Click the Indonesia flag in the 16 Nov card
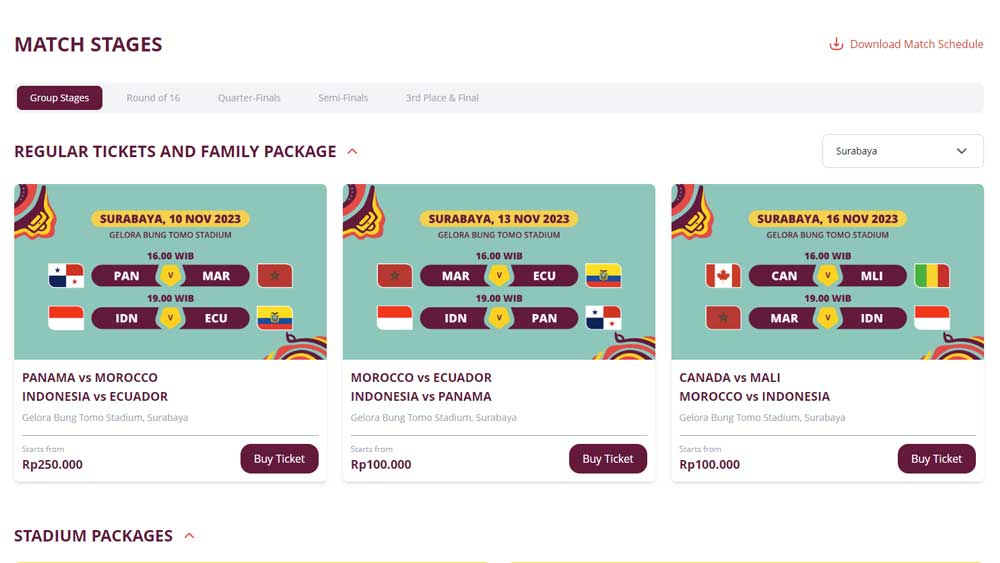This screenshot has height=563, width=1000. pos(932,318)
